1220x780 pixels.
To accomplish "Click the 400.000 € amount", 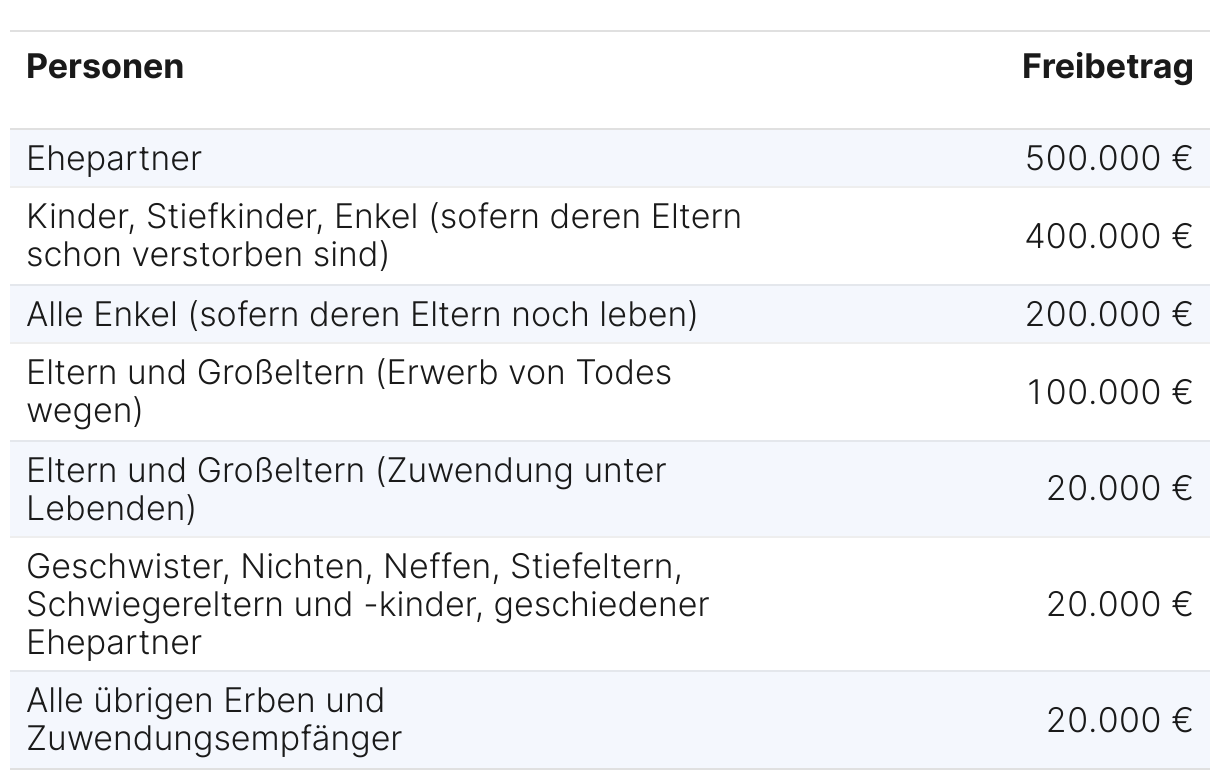I will pyautogui.click(x=1109, y=236).
